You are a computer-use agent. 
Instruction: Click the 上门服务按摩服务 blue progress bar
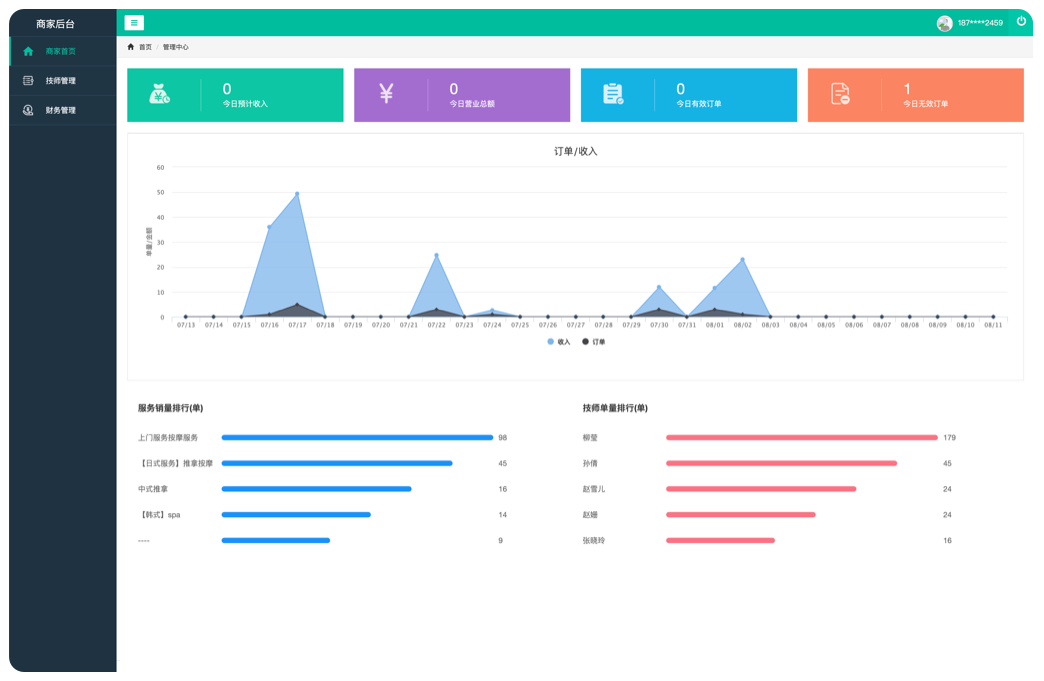pos(357,437)
